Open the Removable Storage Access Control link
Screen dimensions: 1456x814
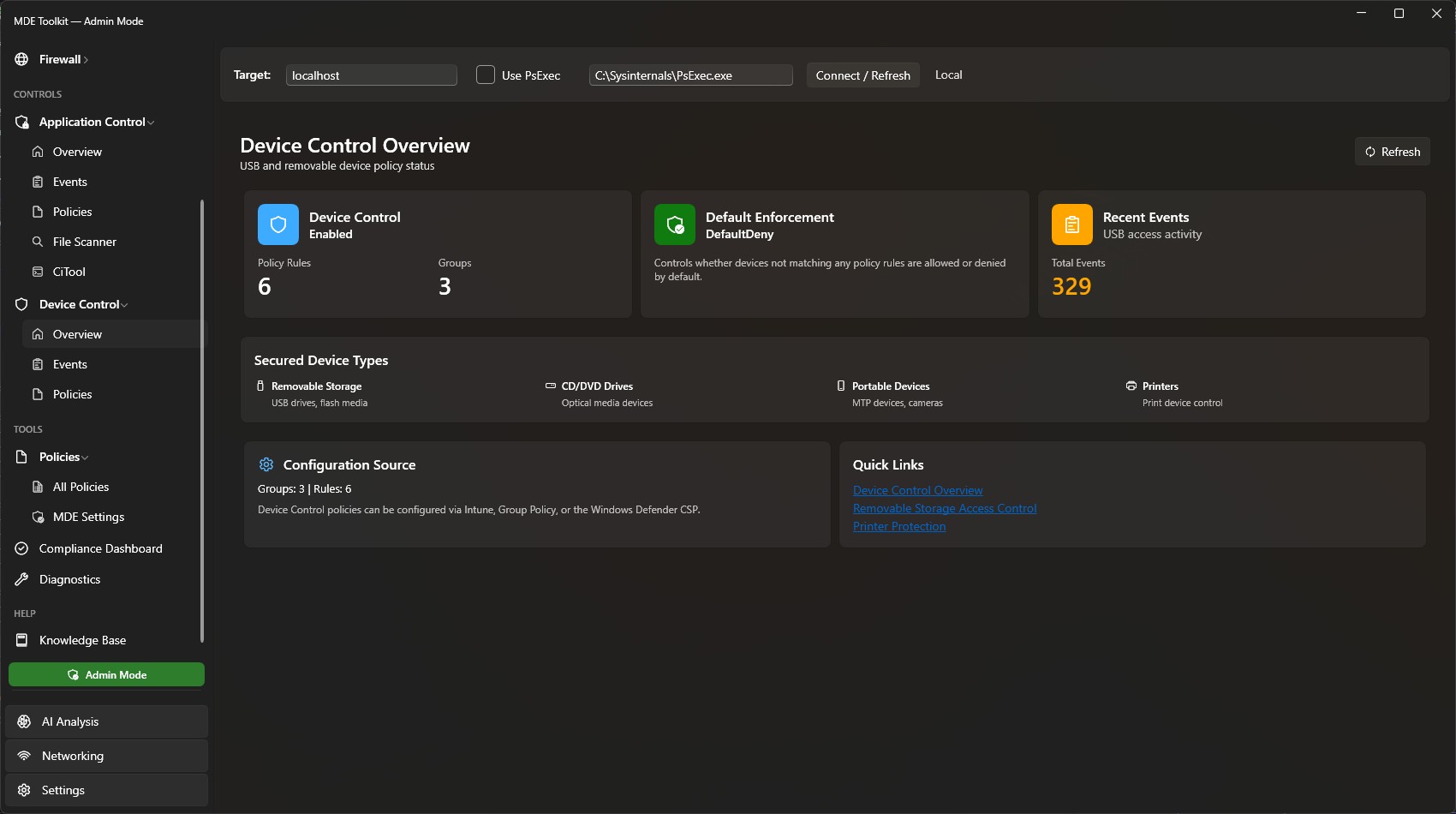pyautogui.click(x=944, y=508)
